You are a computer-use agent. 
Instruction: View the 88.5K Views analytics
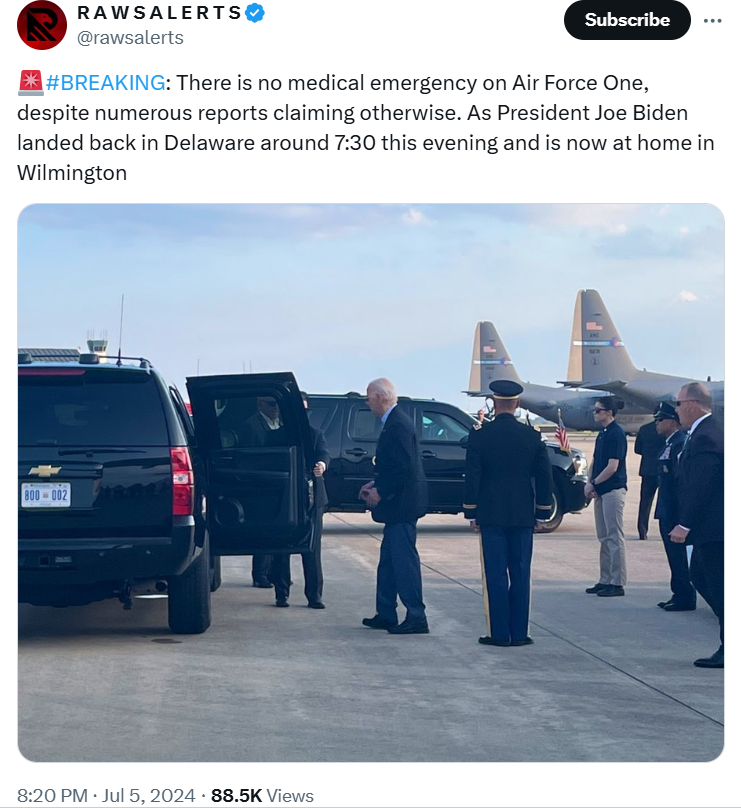tap(262, 796)
